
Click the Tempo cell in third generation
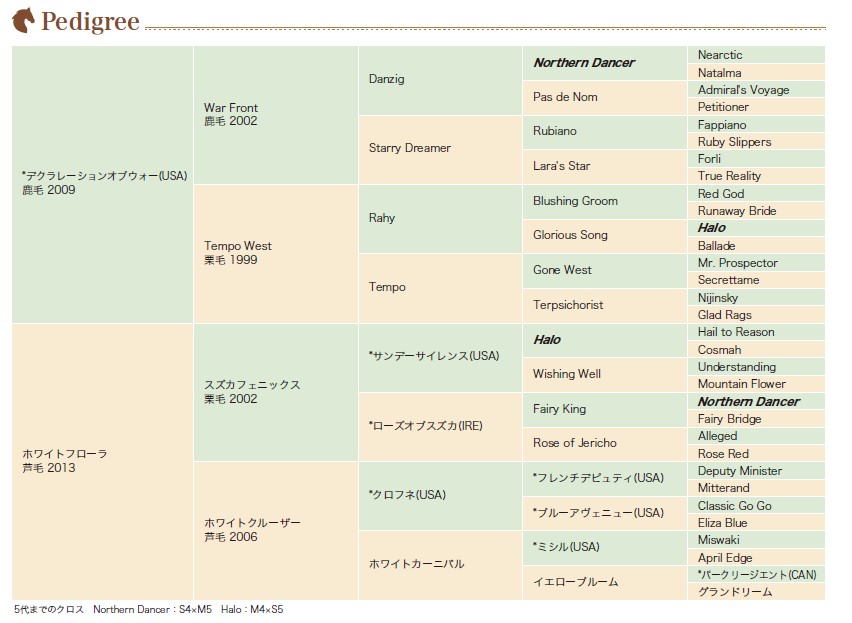coord(440,288)
